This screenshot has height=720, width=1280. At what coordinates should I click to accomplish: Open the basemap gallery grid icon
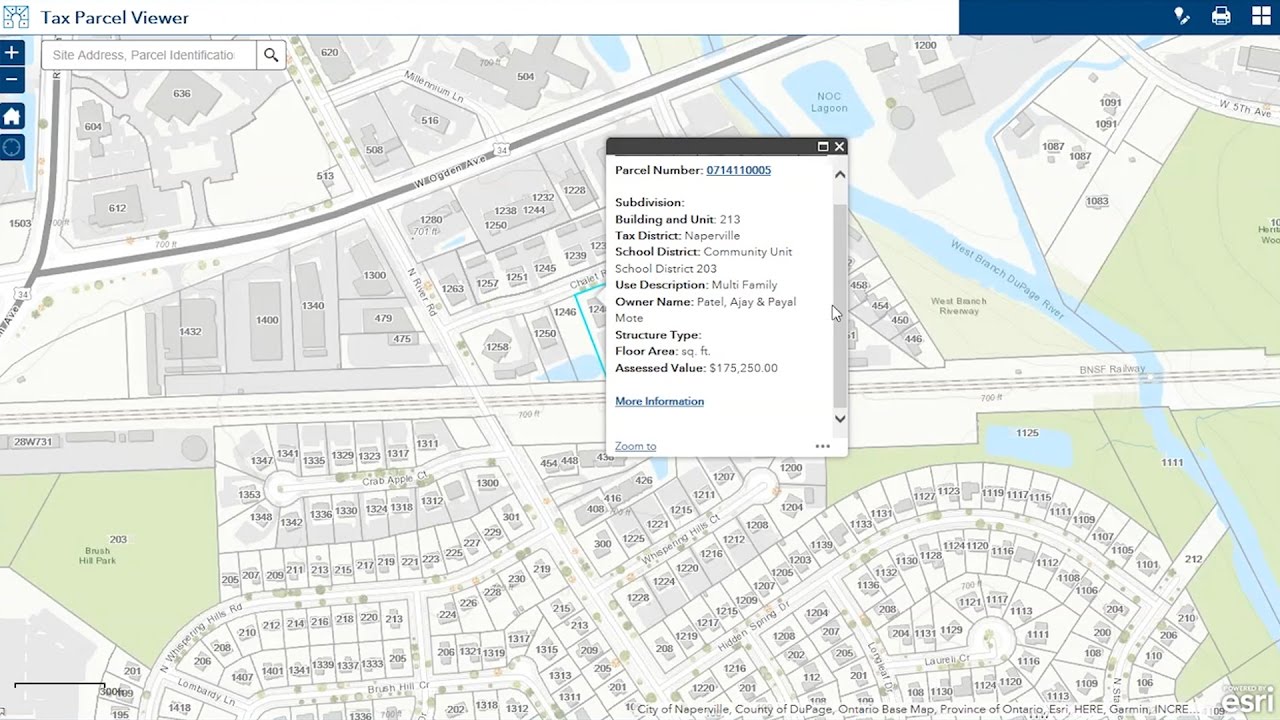(x=1260, y=16)
